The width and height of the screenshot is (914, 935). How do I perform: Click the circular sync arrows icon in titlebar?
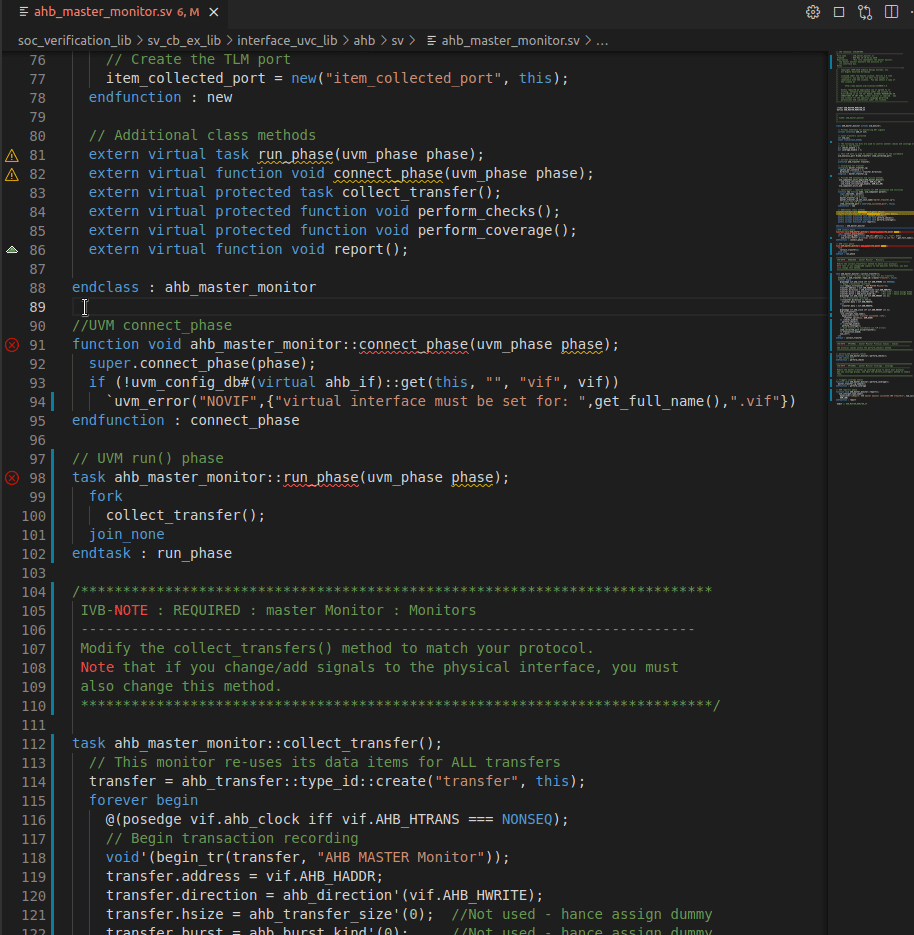pyautogui.click(x=864, y=11)
